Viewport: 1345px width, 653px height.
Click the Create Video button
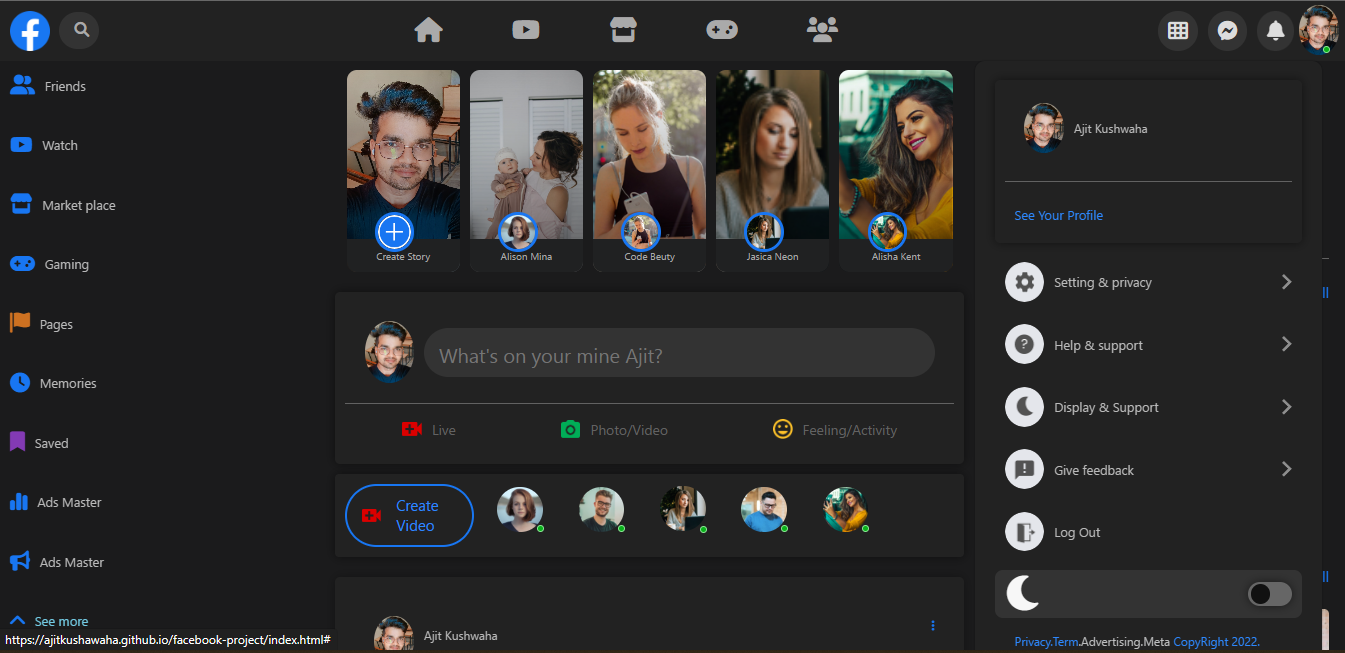click(409, 515)
